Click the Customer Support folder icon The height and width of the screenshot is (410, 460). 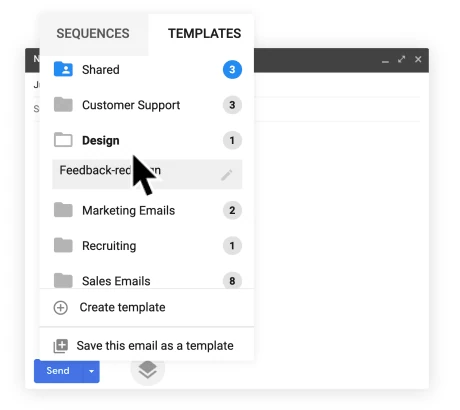tap(63, 105)
